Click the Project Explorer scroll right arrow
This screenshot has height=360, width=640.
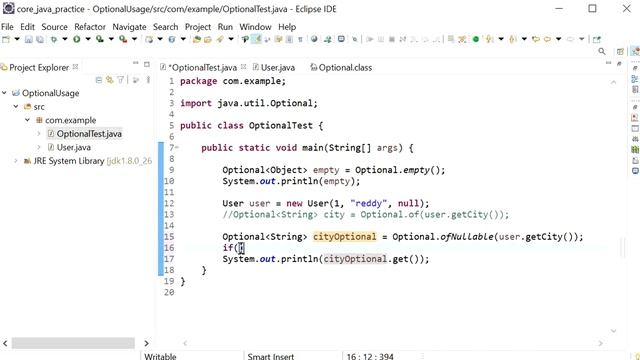point(147,343)
